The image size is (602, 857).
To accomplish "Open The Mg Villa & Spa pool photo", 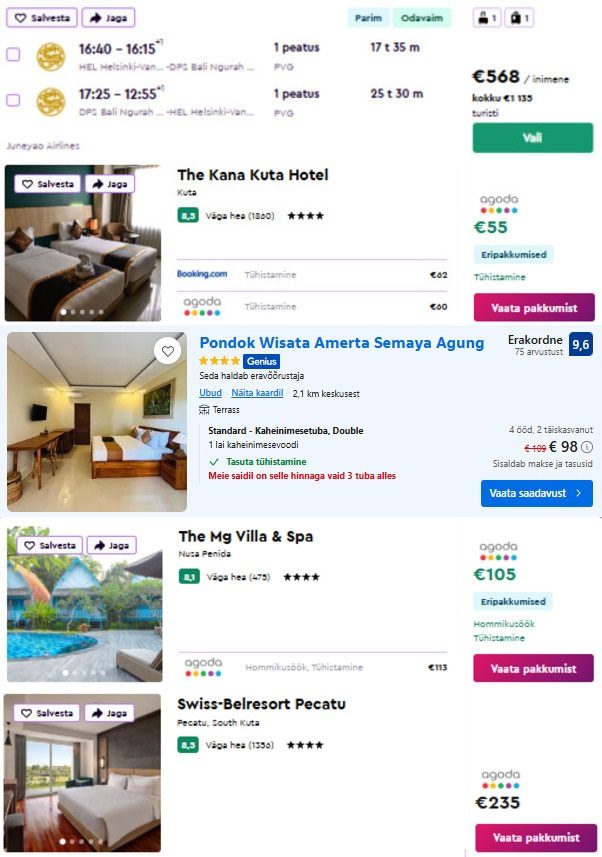I will click(x=85, y=604).
